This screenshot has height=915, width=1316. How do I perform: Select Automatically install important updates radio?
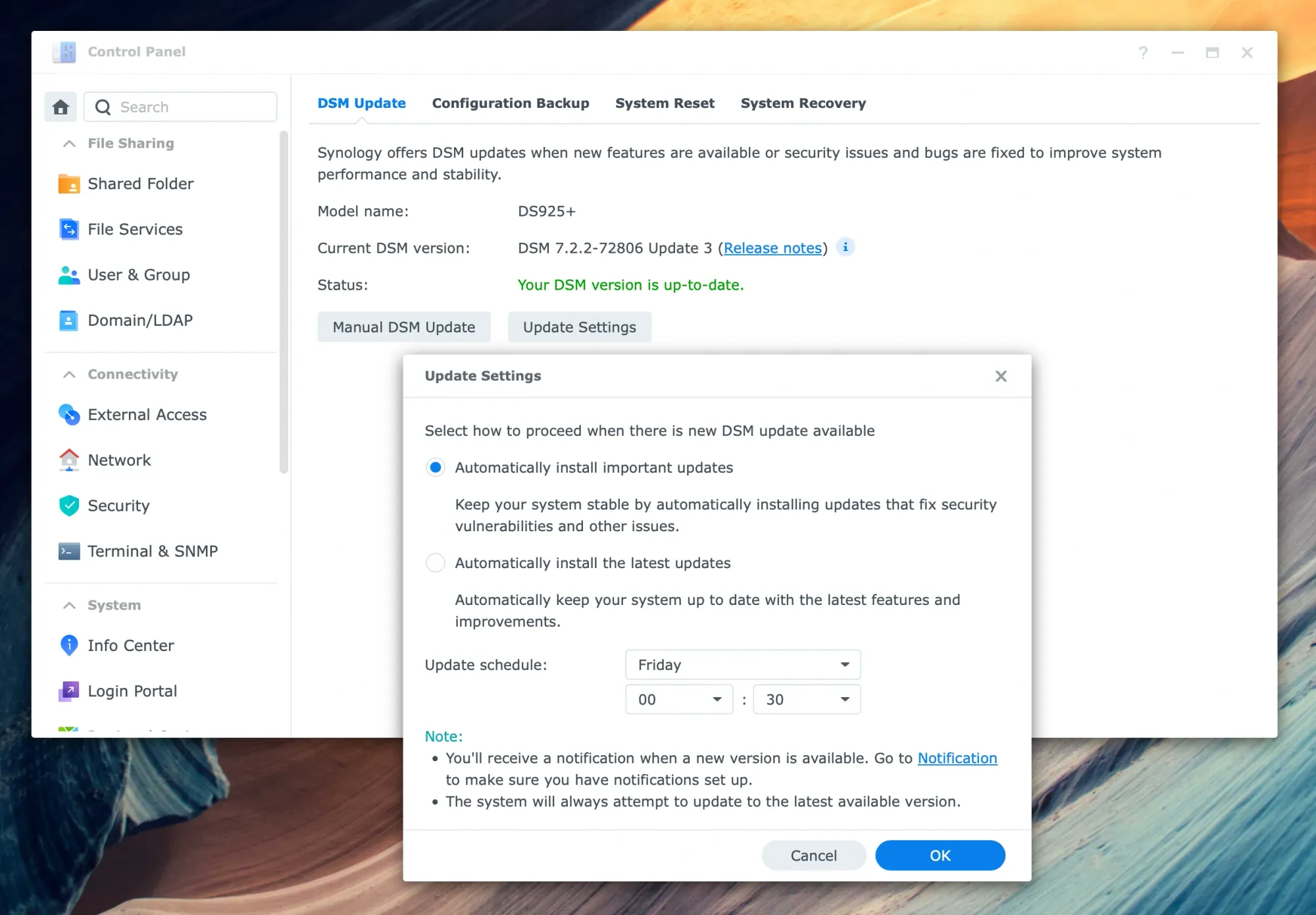(435, 467)
